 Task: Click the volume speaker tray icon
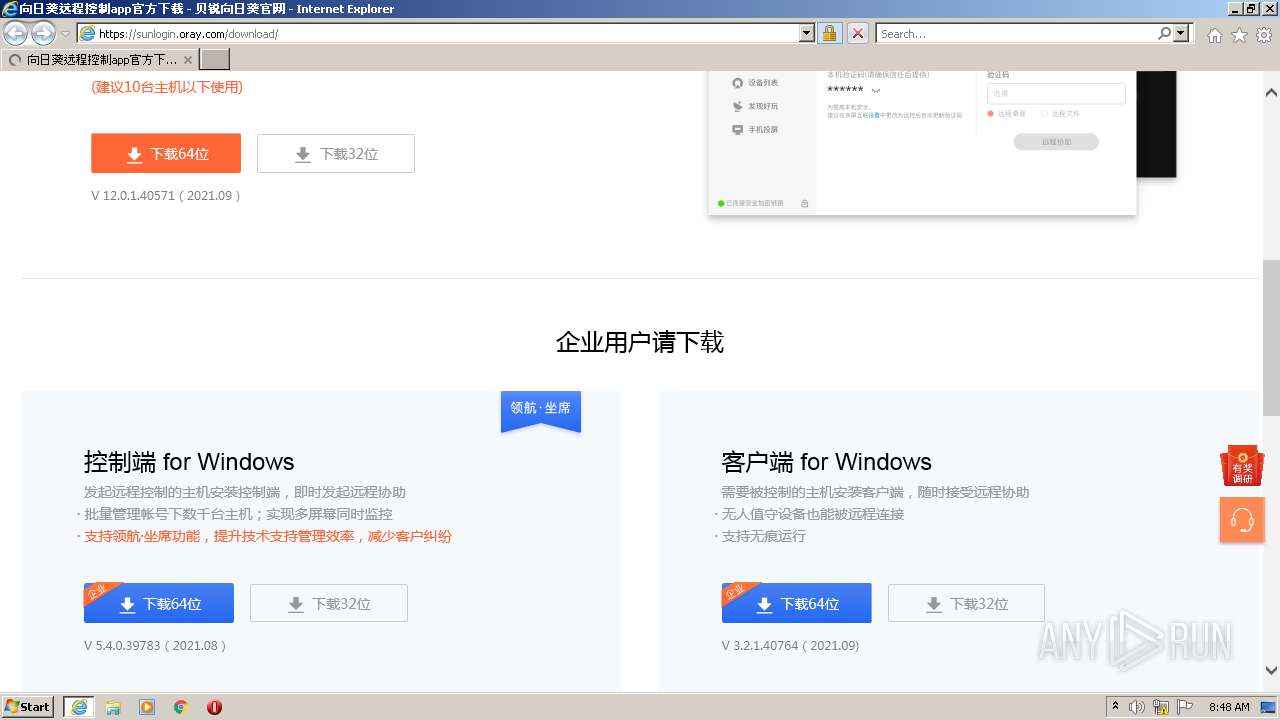click(1137, 707)
